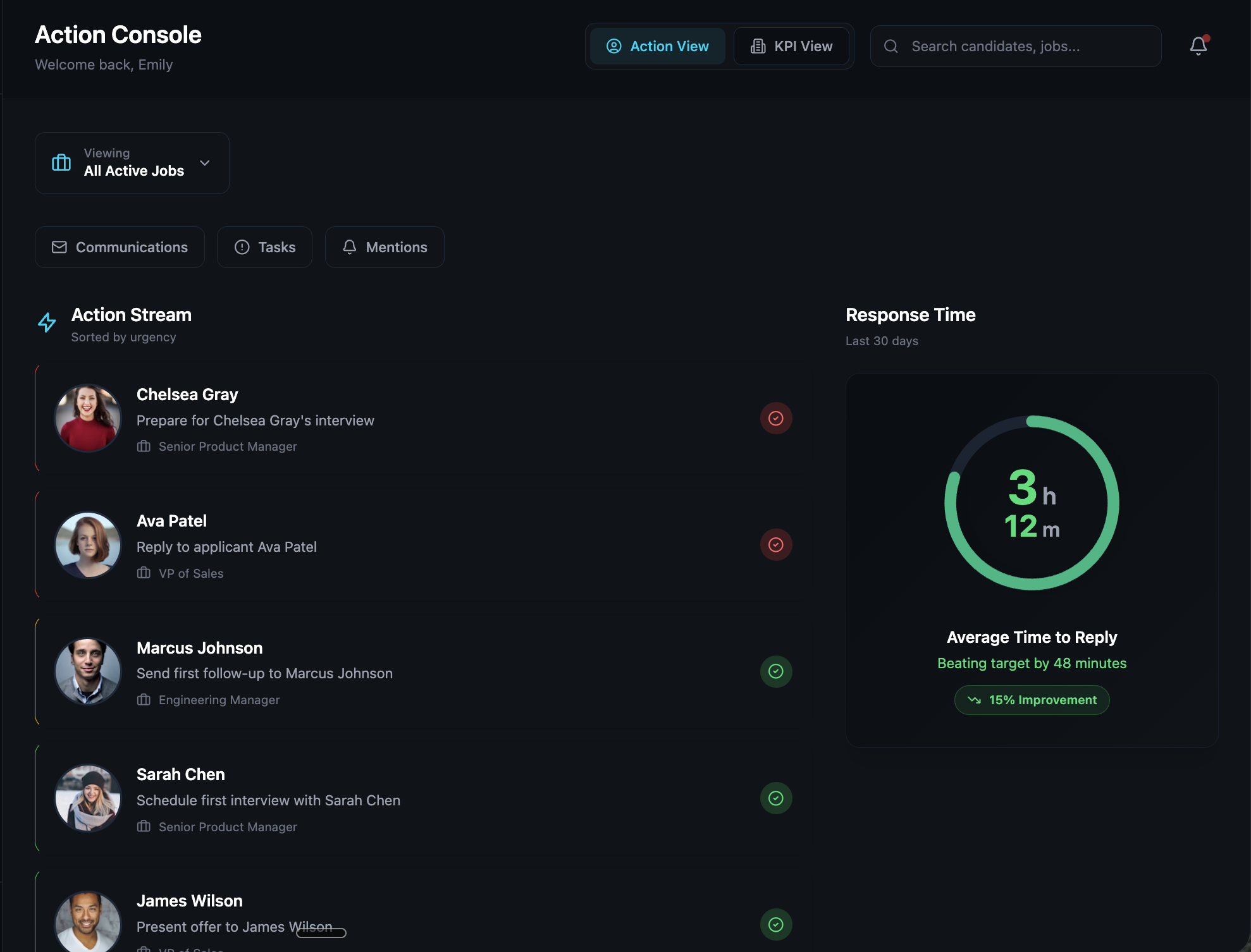Click the lightning bolt Action Stream icon
The image size is (1251, 952).
pyautogui.click(x=47, y=322)
